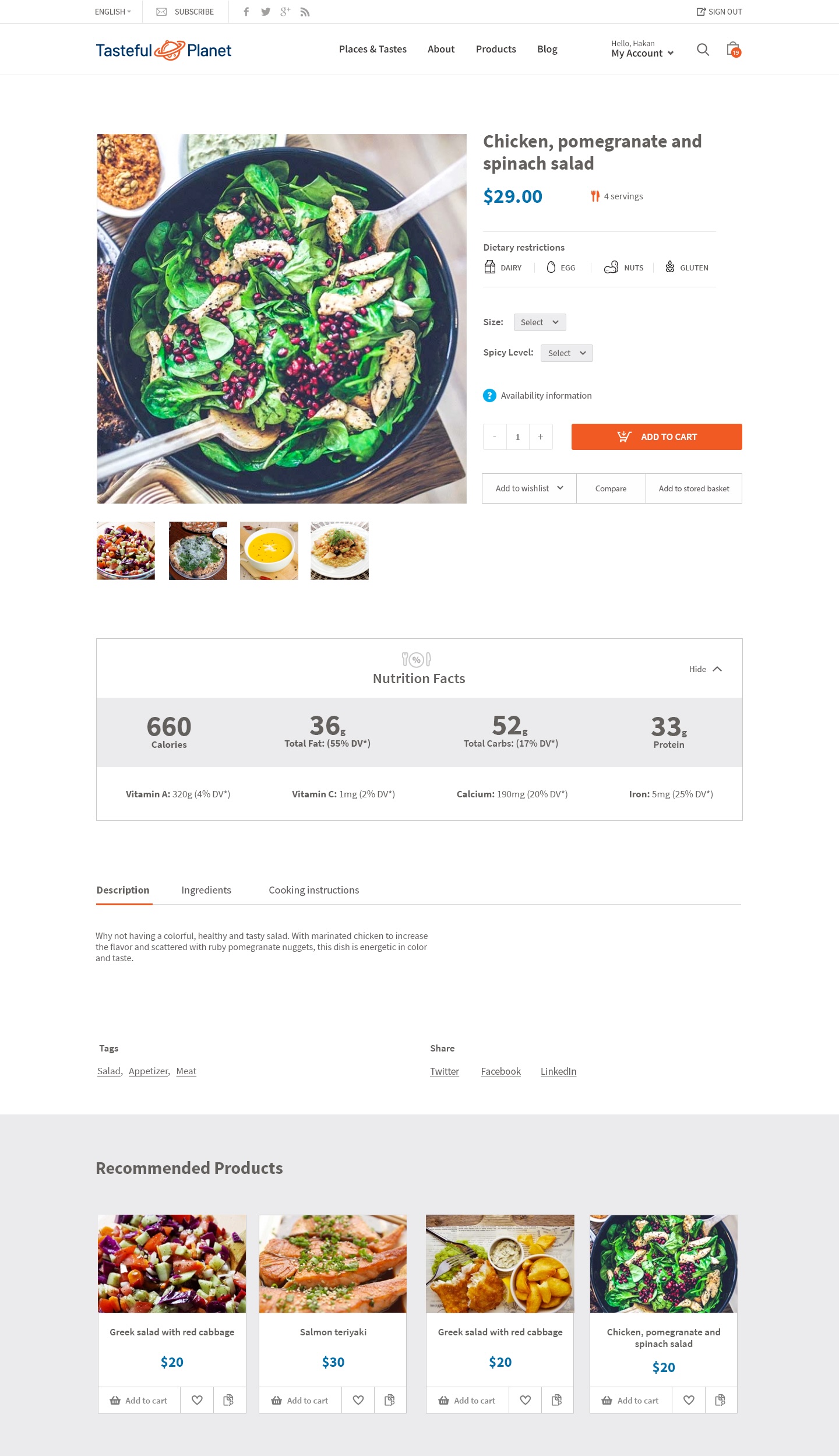Open the Cooking instructions tab
839x1456 pixels.
click(313, 890)
